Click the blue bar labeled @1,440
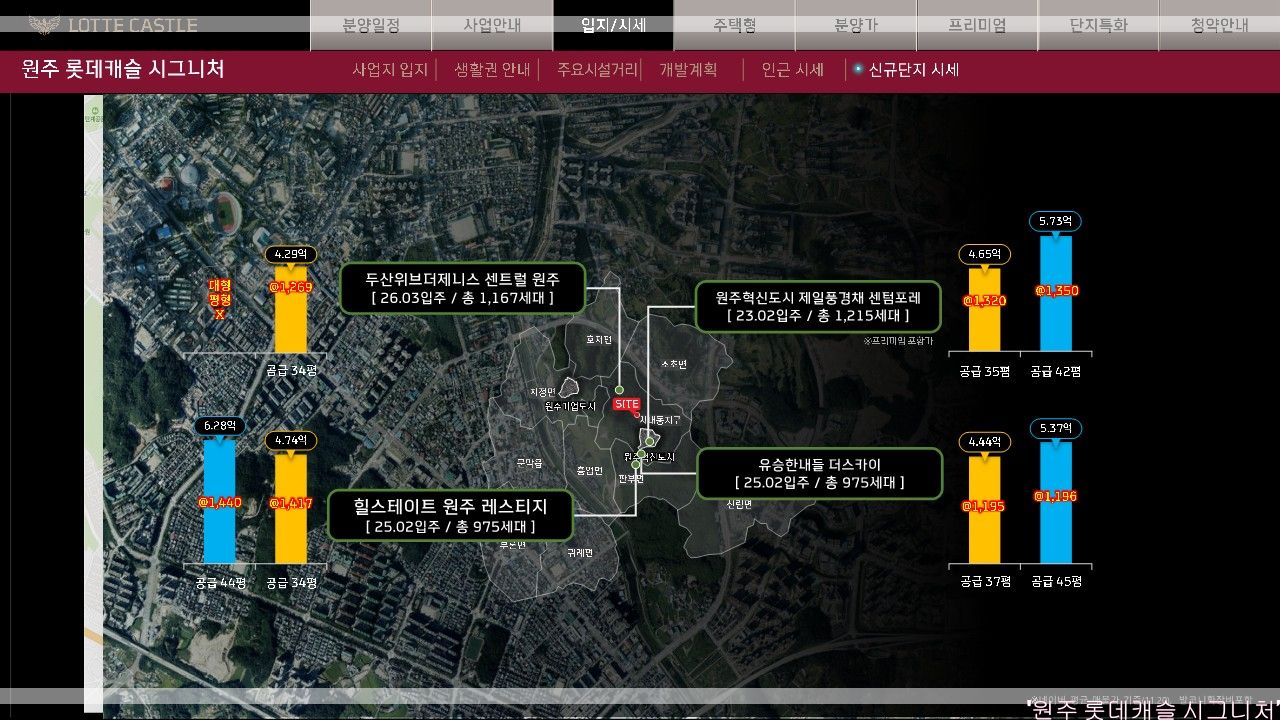Screen dimensions: 1280x720 [x=219, y=502]
